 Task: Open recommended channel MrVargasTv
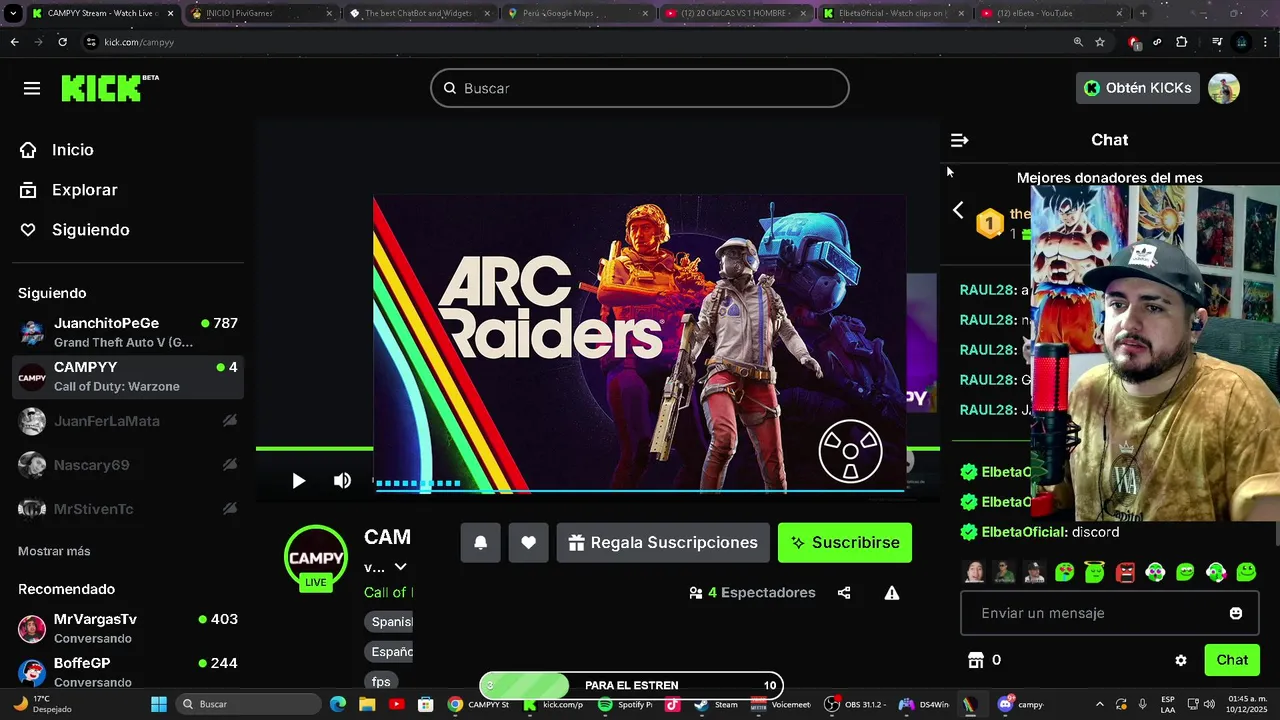click(x=128, y=628)
